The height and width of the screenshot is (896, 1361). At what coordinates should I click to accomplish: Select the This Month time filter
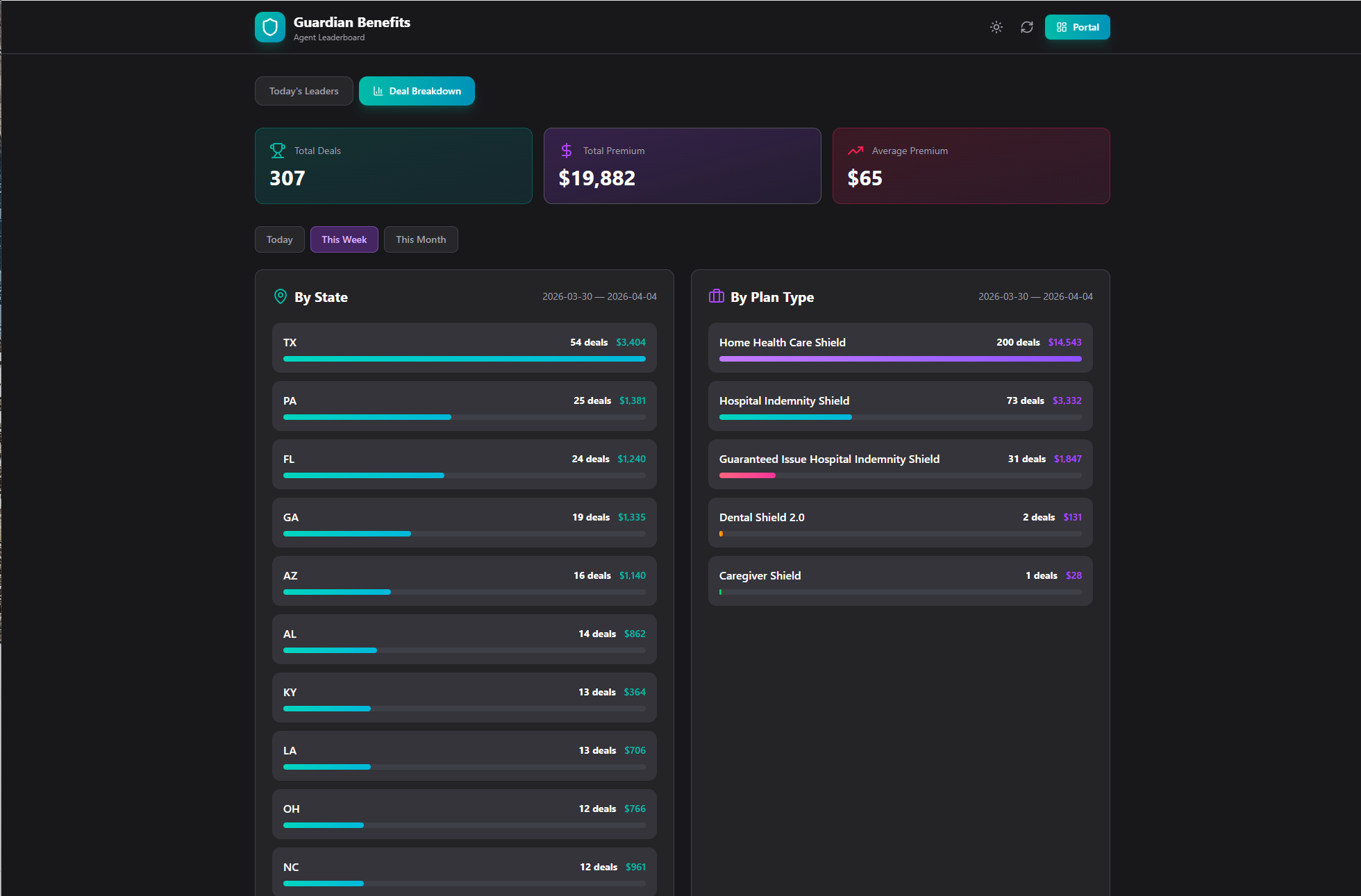click(421, 239)
